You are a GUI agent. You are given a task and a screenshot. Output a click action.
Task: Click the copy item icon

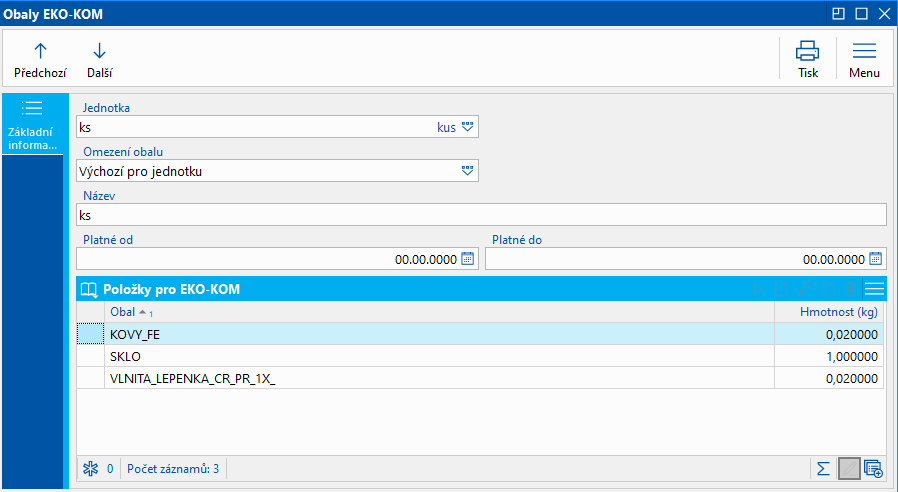(828, 289)
